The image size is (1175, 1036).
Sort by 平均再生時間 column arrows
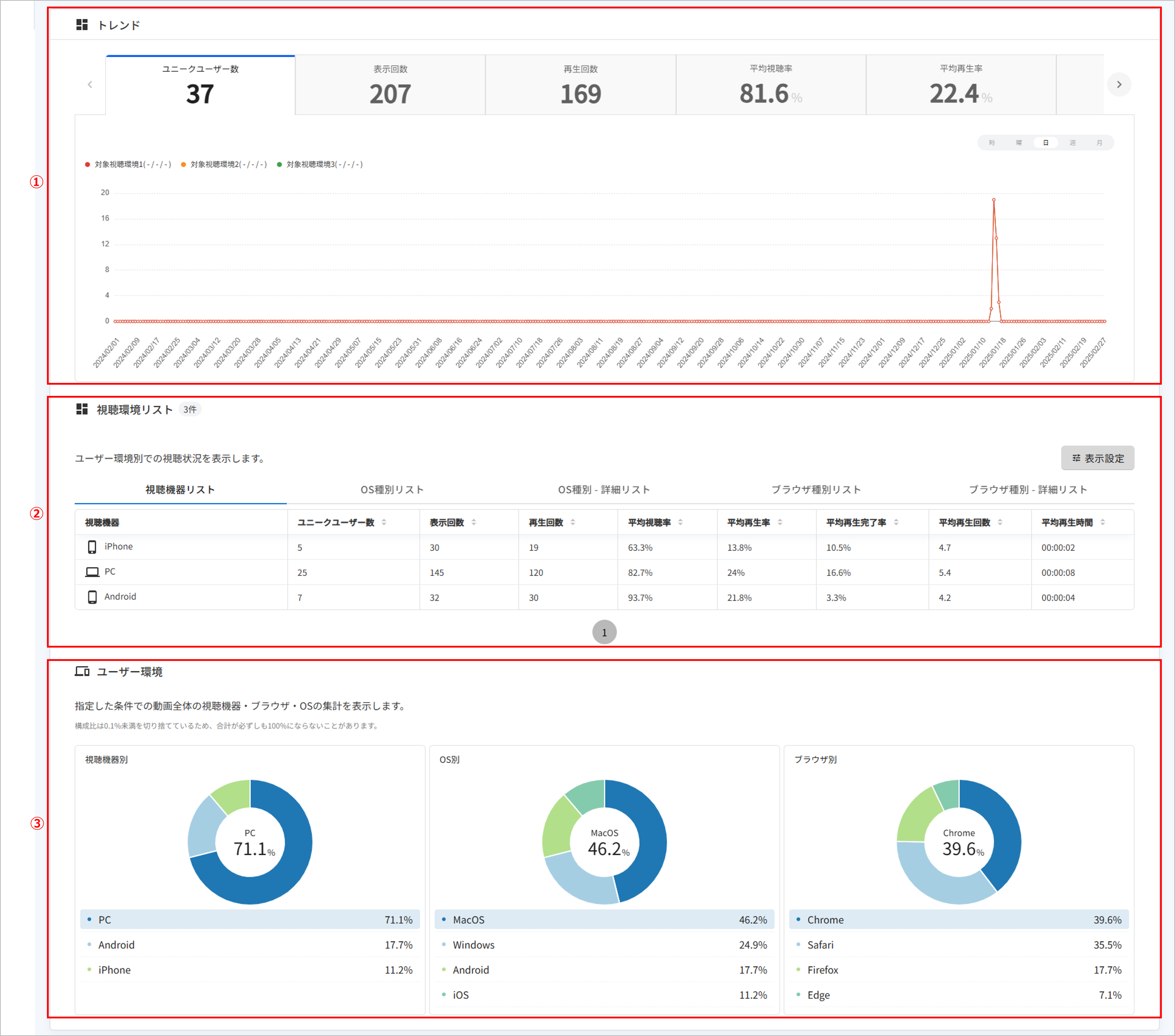(x=1103, y=522)
